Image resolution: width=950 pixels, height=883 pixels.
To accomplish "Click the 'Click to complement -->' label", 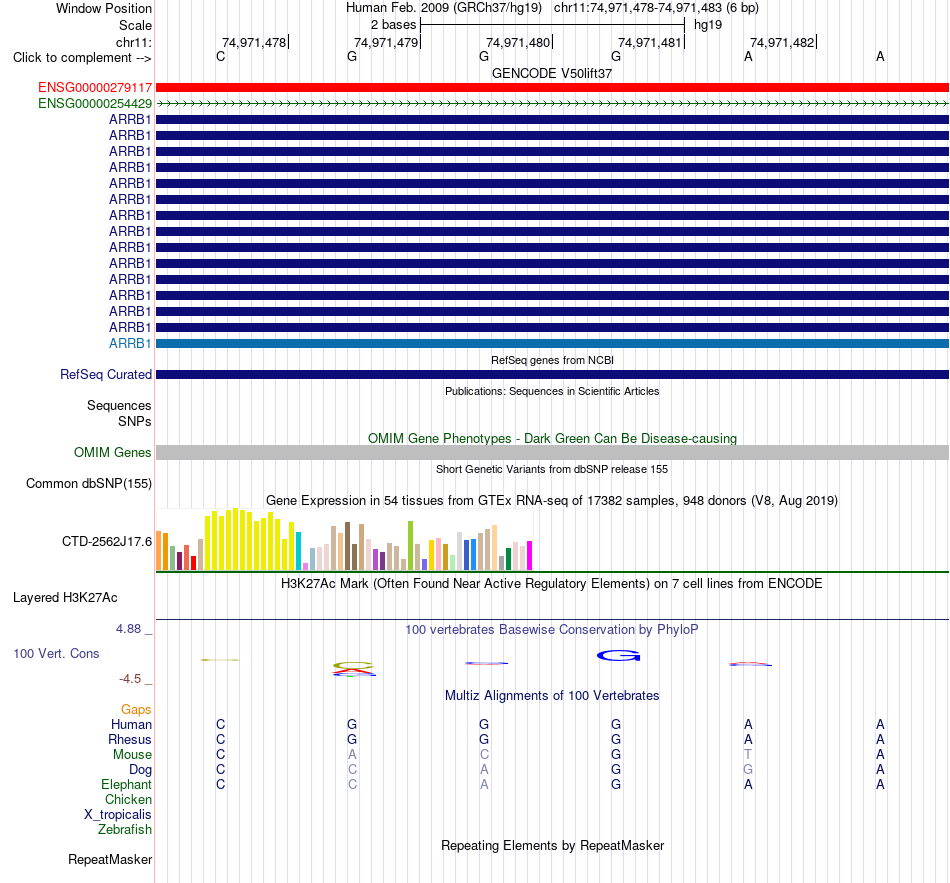I will [82, 58].
